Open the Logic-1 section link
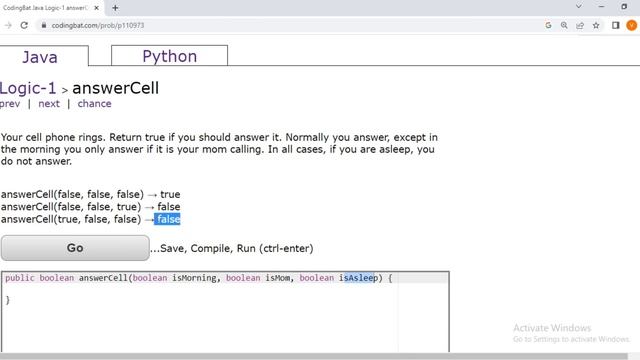640x360 pixels. pos(28,88)
